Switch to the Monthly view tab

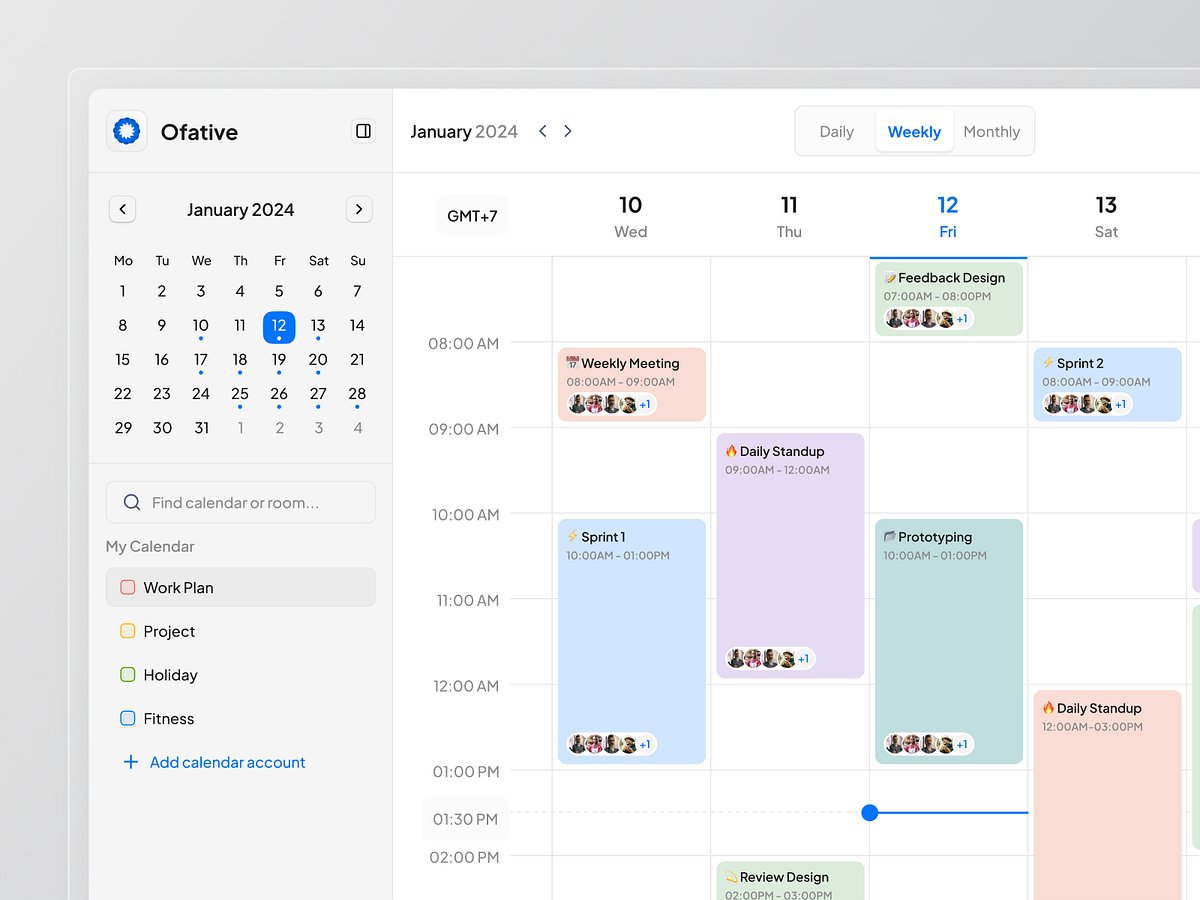tap(991, 130)
